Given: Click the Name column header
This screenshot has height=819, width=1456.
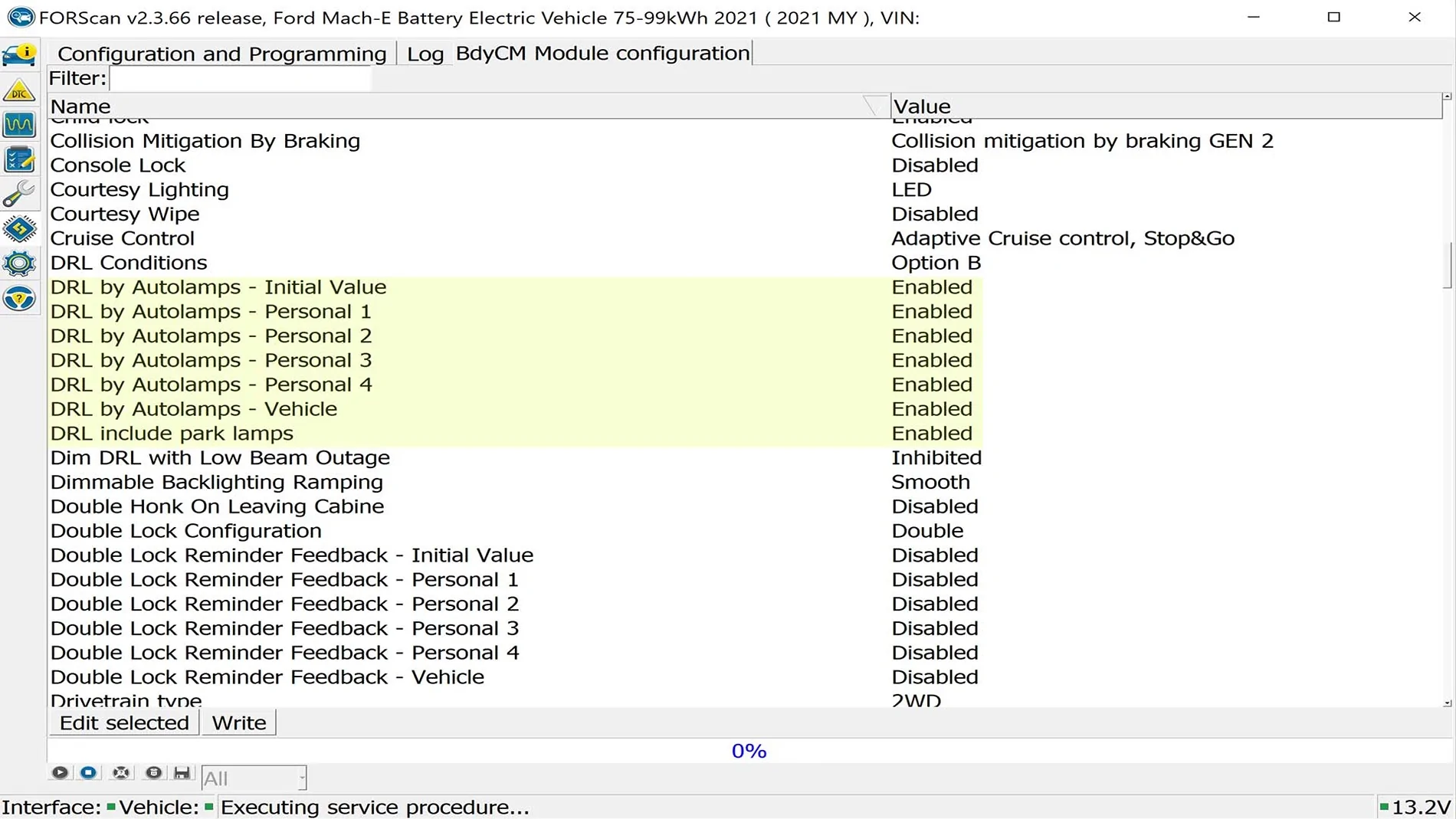Looking at the screenshot, I should coord(468,106).
